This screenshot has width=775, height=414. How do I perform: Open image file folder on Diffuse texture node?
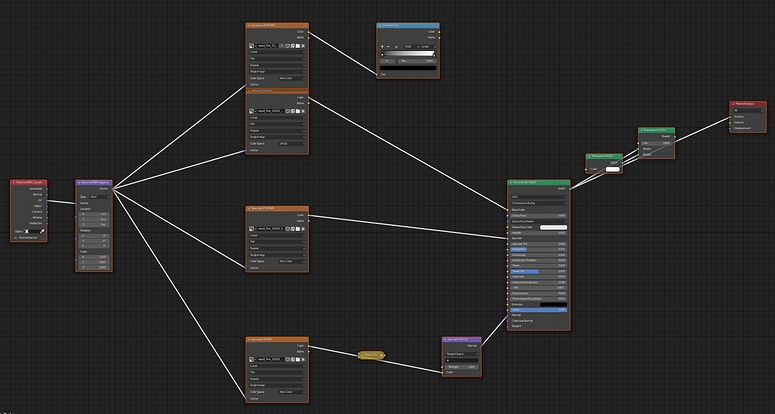click(298, 111)
